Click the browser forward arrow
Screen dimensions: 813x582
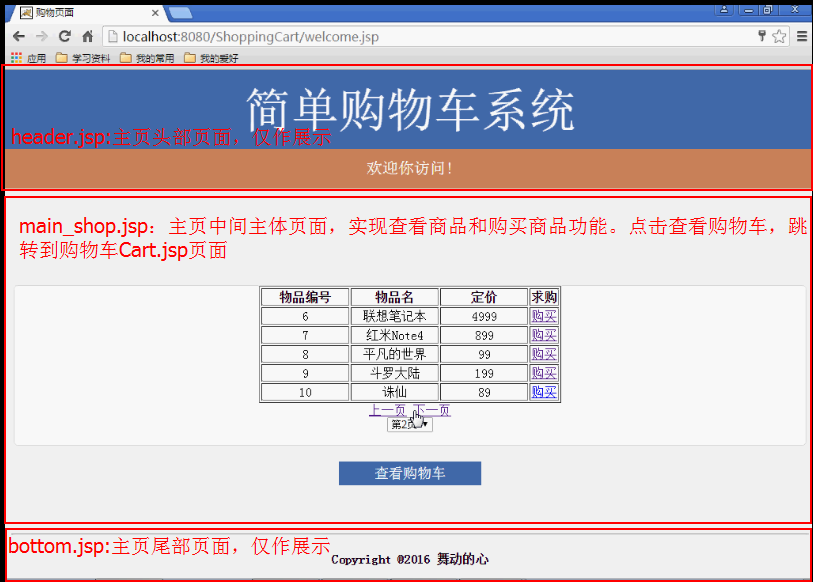pyautogui.click(x=42, y=36)
